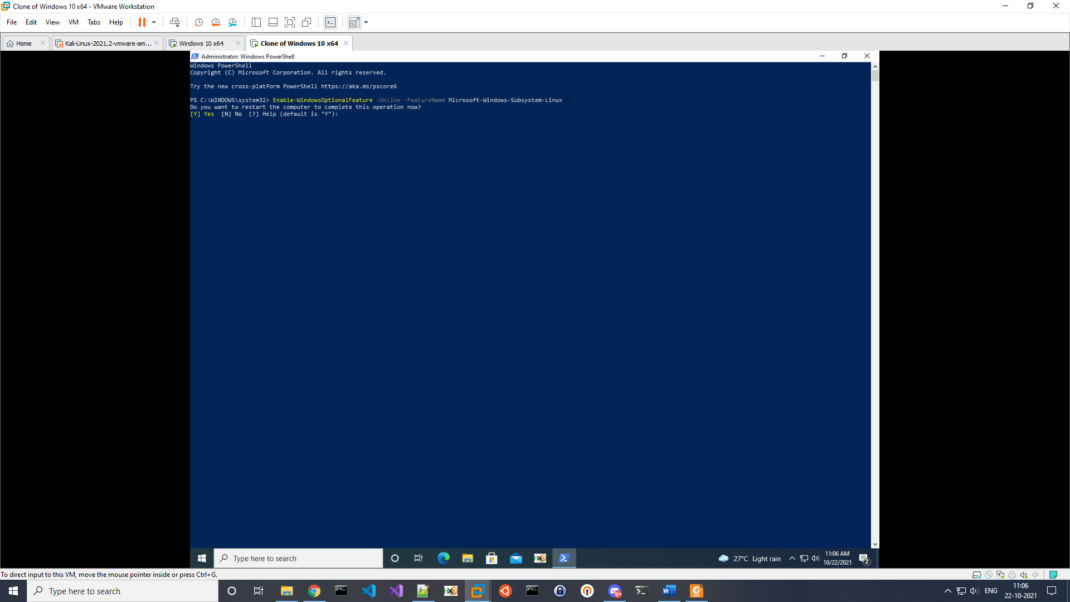Open the Edit menu
This screenshot has height=602, width=1070.
31,23
